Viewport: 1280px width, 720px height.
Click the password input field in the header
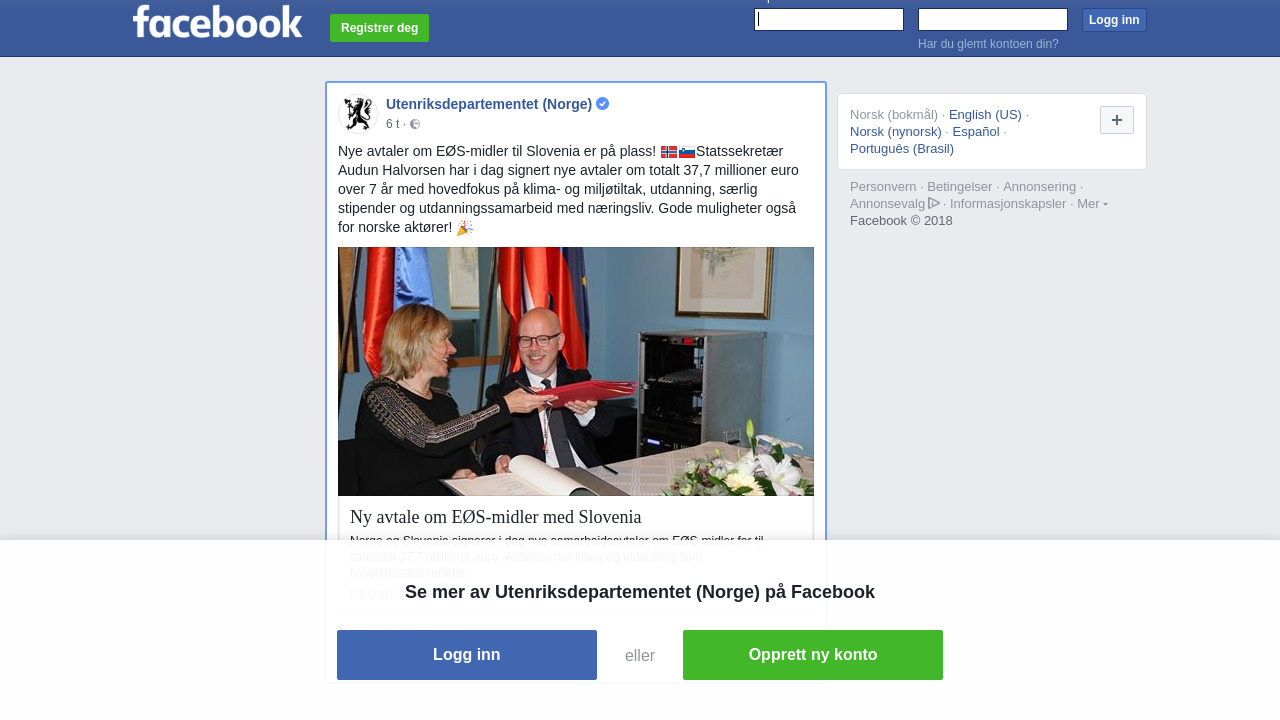993,19
